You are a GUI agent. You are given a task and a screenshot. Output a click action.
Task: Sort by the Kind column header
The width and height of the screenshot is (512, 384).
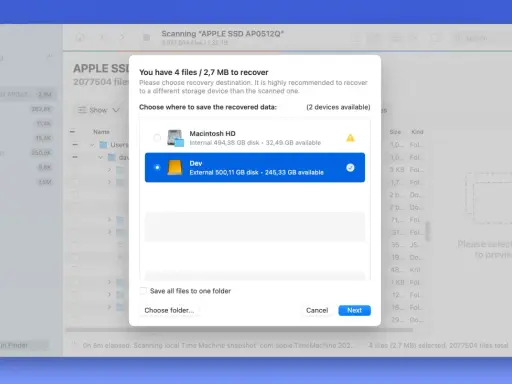coord(417,132)
